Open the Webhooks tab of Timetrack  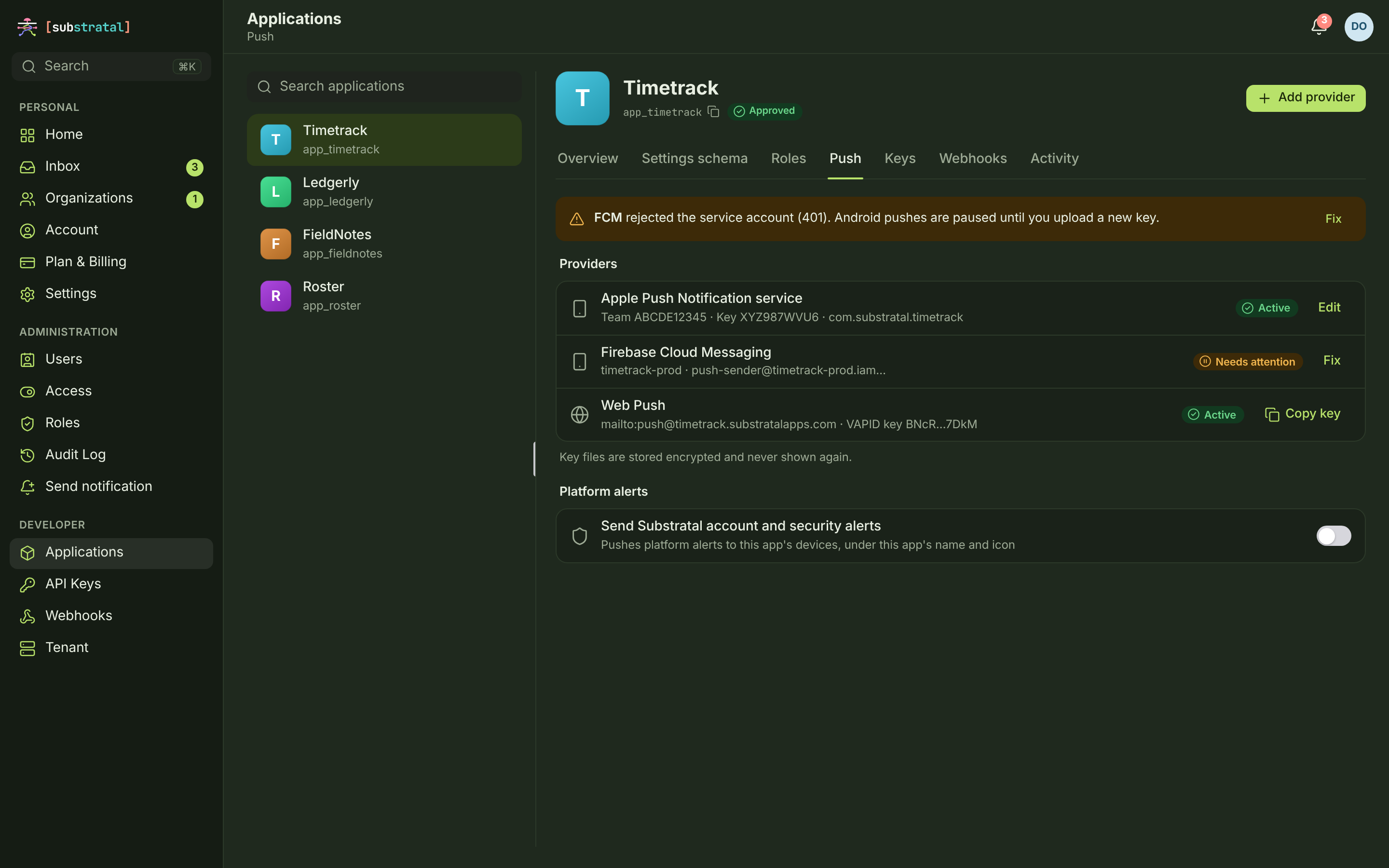(973, 159)
